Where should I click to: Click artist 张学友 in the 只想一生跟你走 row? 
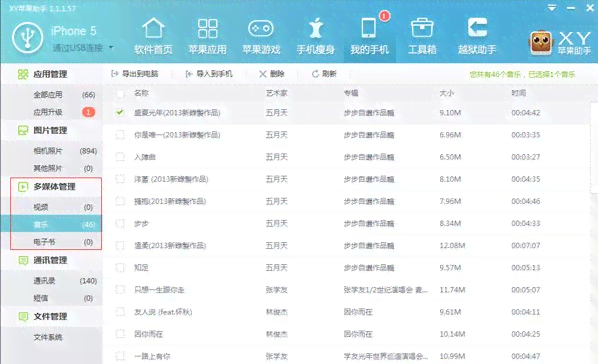(x=276, y=290)
